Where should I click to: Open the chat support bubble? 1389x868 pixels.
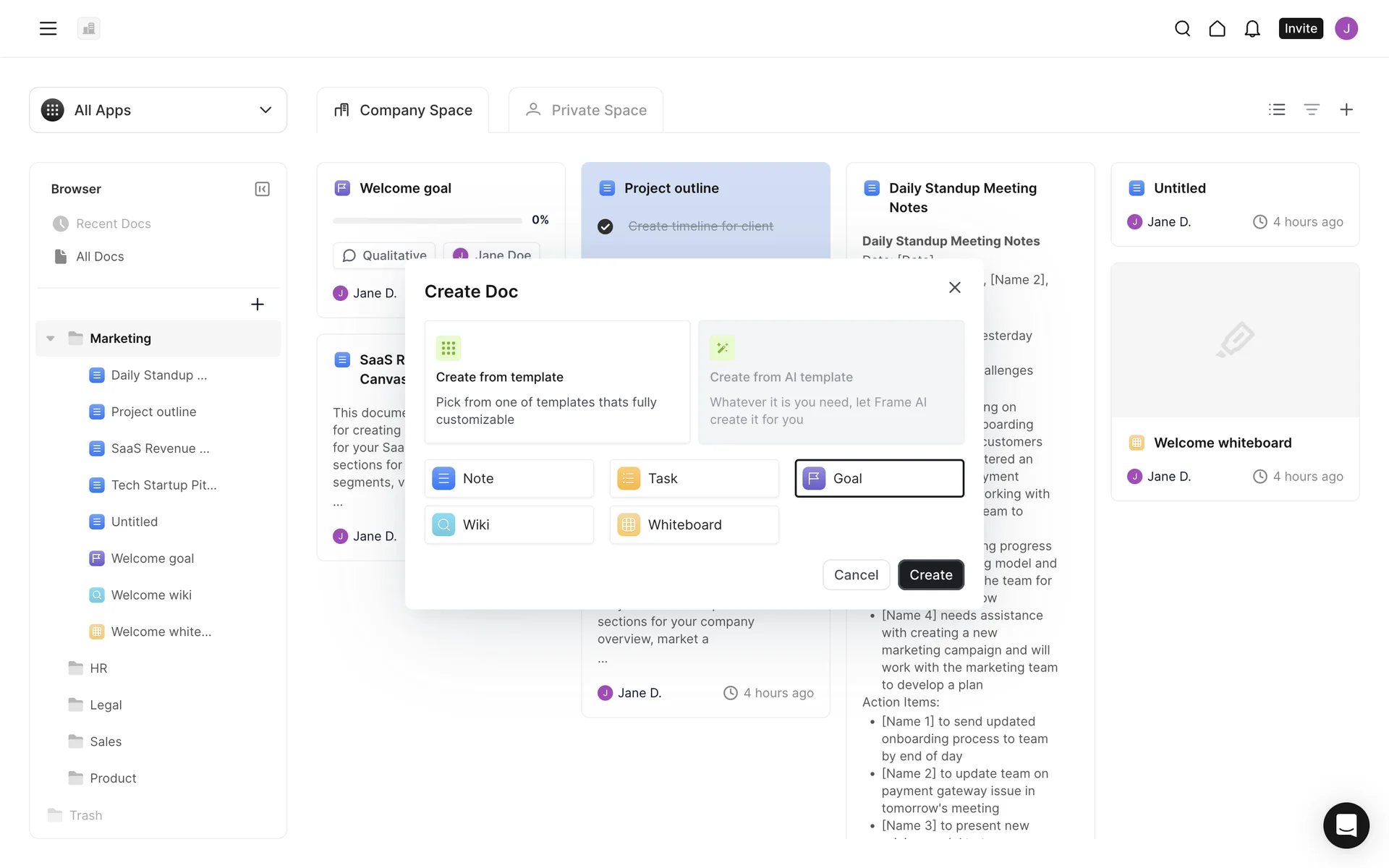coord(1346,825)
